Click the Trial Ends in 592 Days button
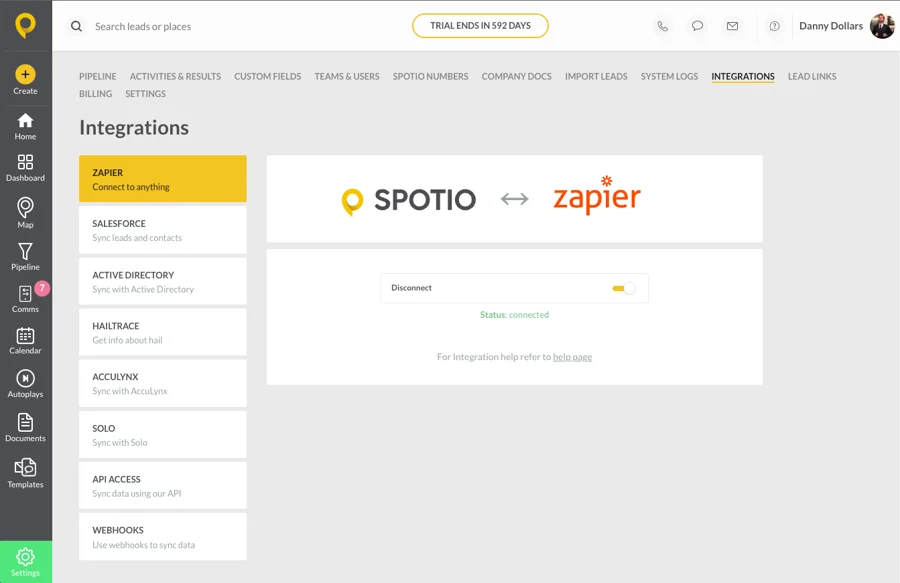 click(480, 26)
